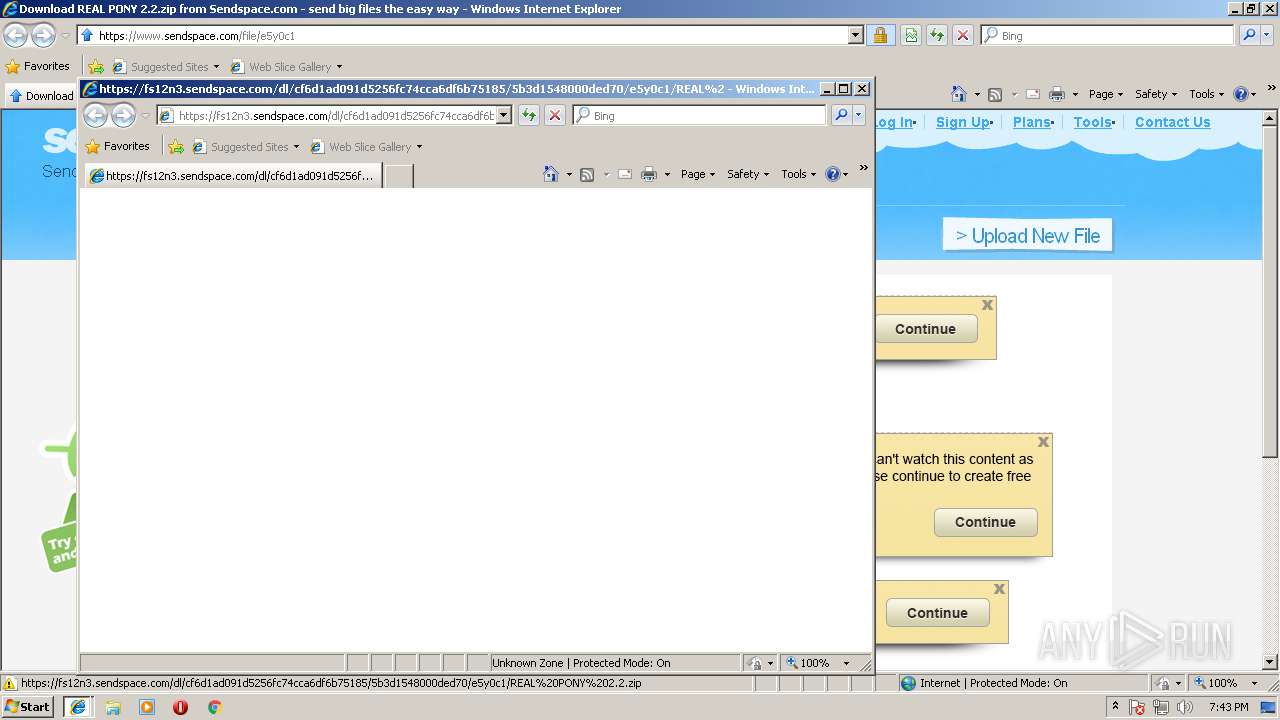The width and height of the screenshot is (1280, 720).
Task: Open Page menu in popup window
Action: (x=697, y=174)
